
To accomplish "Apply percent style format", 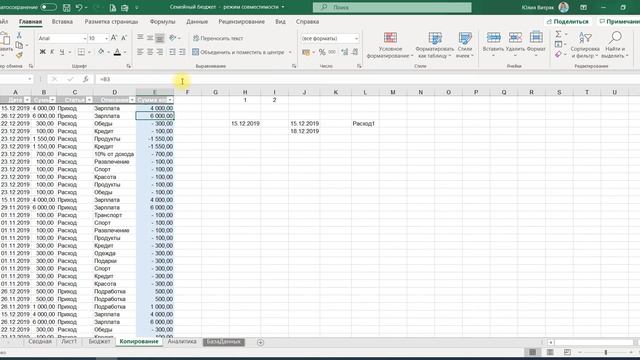I will point(322,52).
